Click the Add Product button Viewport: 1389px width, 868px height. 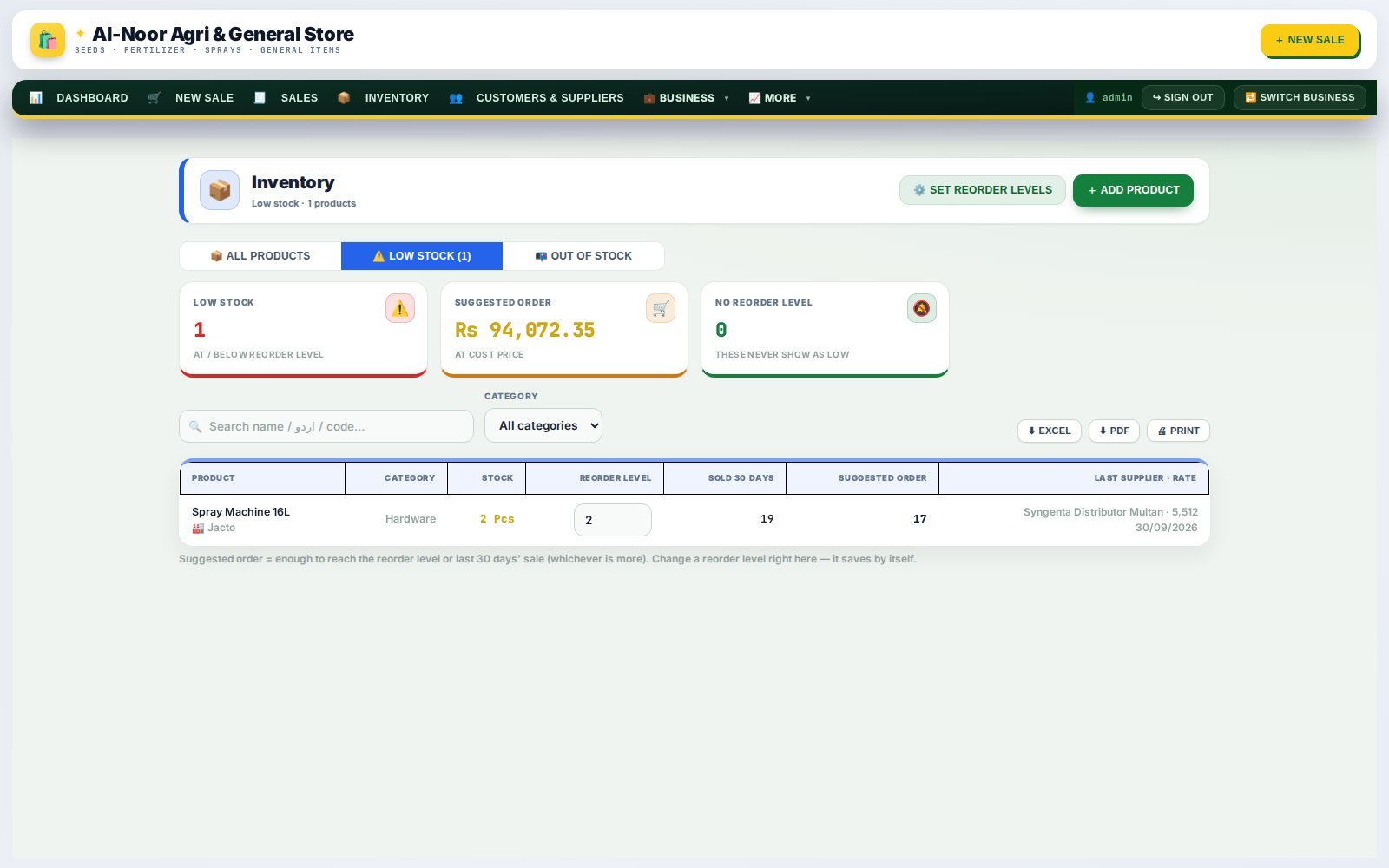pyautogui.click(x=1133, y=190)
